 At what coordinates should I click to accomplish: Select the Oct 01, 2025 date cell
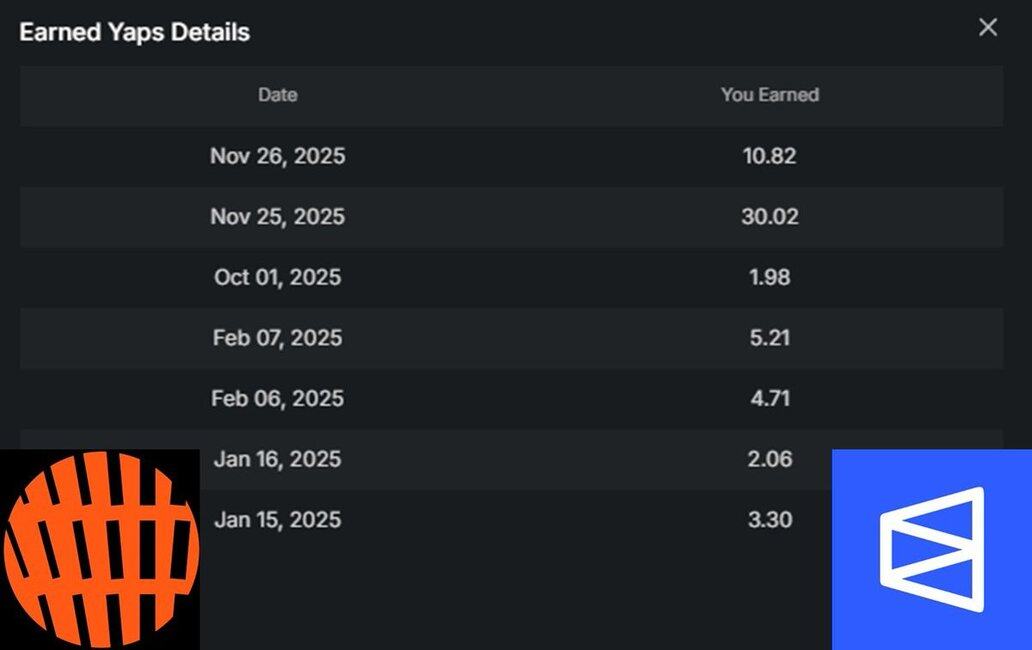coord(277,277)
